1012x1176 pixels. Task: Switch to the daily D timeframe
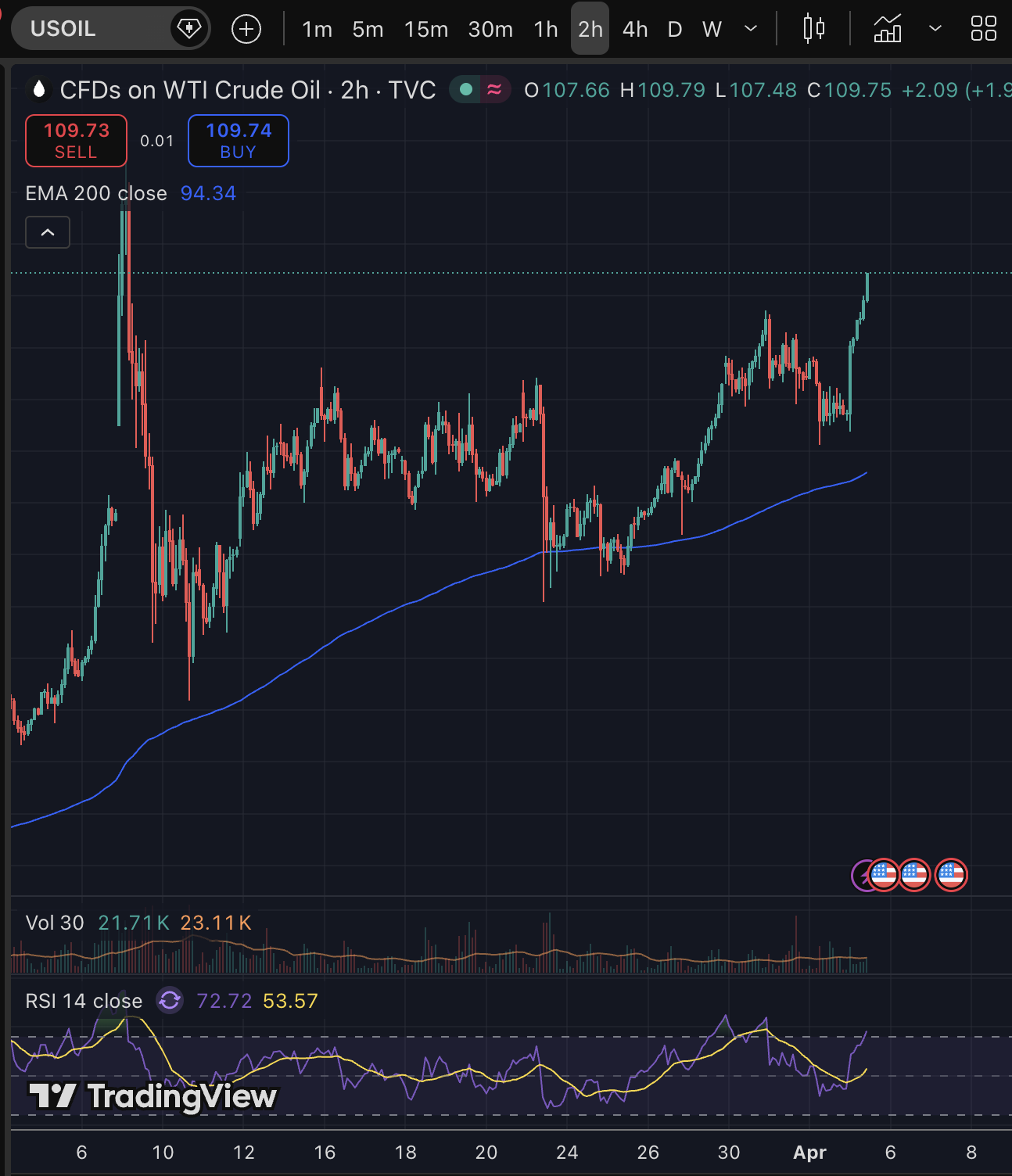click(x=675, y=30)
